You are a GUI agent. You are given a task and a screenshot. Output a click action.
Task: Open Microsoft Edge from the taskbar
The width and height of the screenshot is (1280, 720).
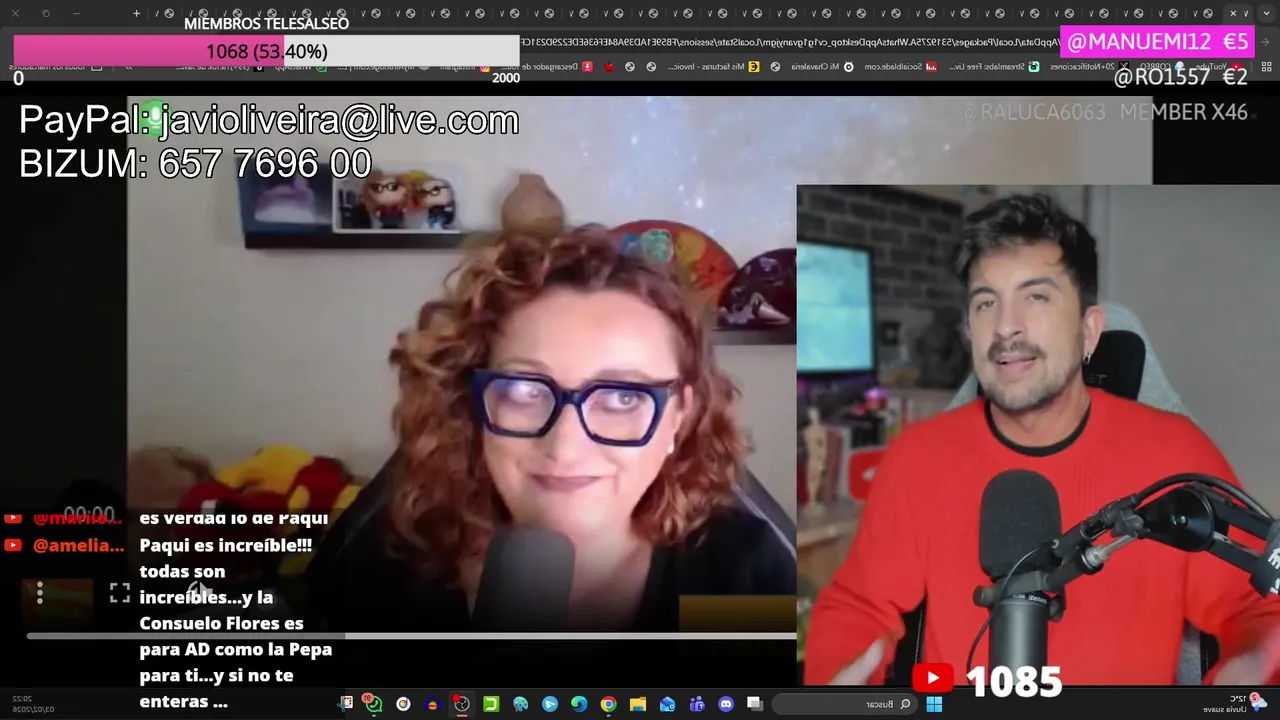[x=579, y=704]
